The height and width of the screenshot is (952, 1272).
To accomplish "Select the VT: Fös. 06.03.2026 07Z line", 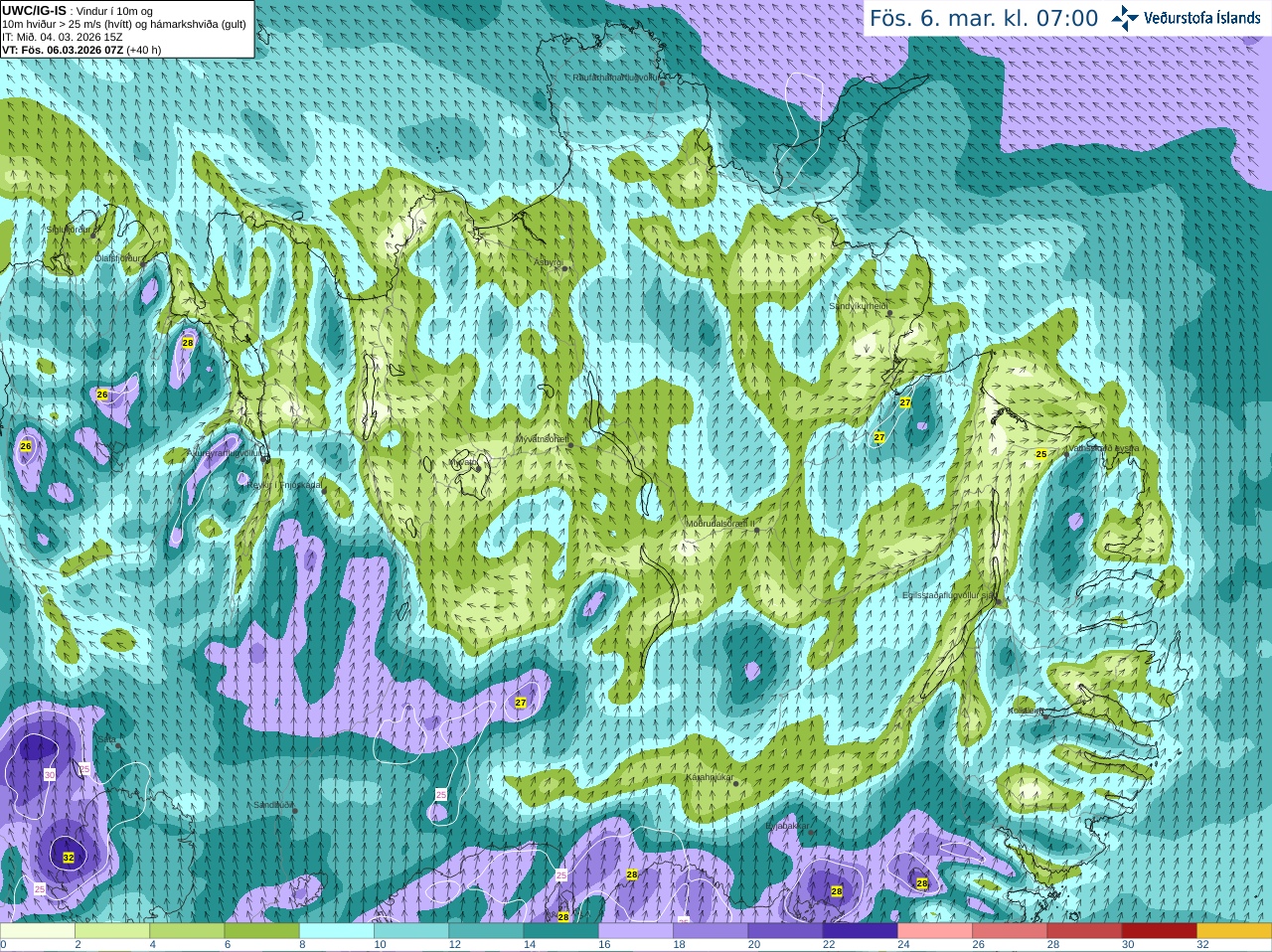I will 81,50.
